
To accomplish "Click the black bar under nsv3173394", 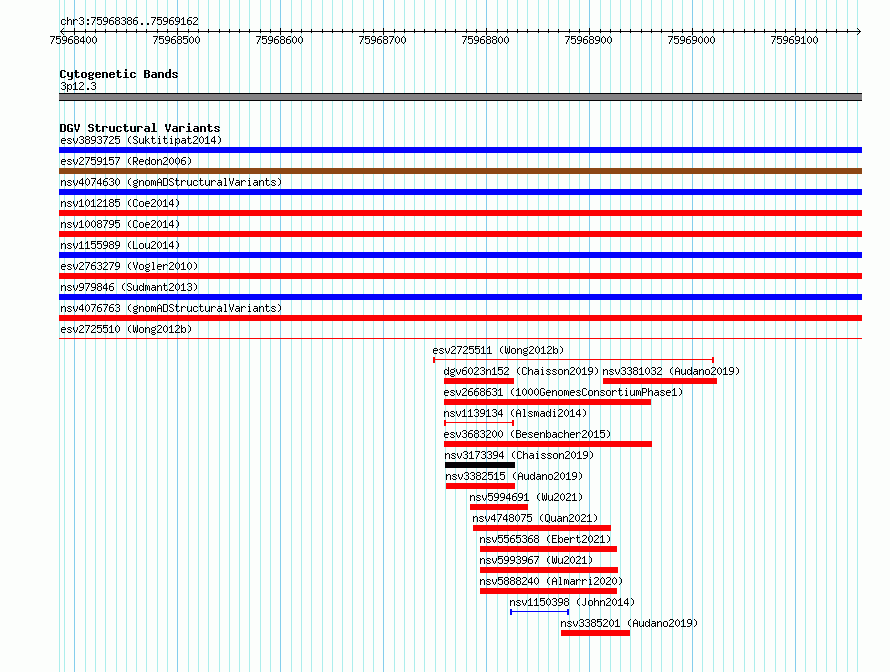I will tap(480, 465).
